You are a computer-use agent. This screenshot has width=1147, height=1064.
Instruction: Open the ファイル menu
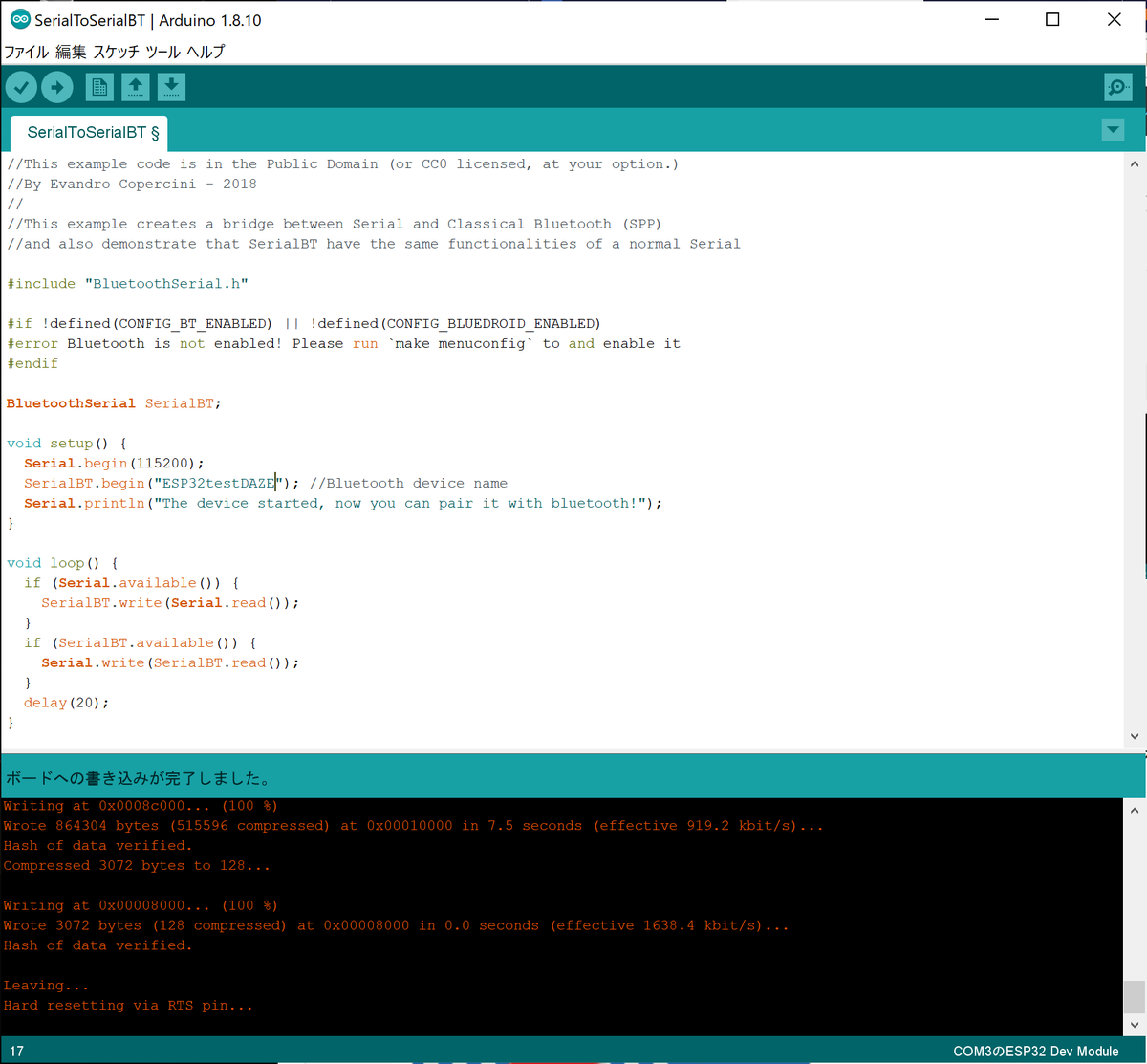(x=24, y=52)
